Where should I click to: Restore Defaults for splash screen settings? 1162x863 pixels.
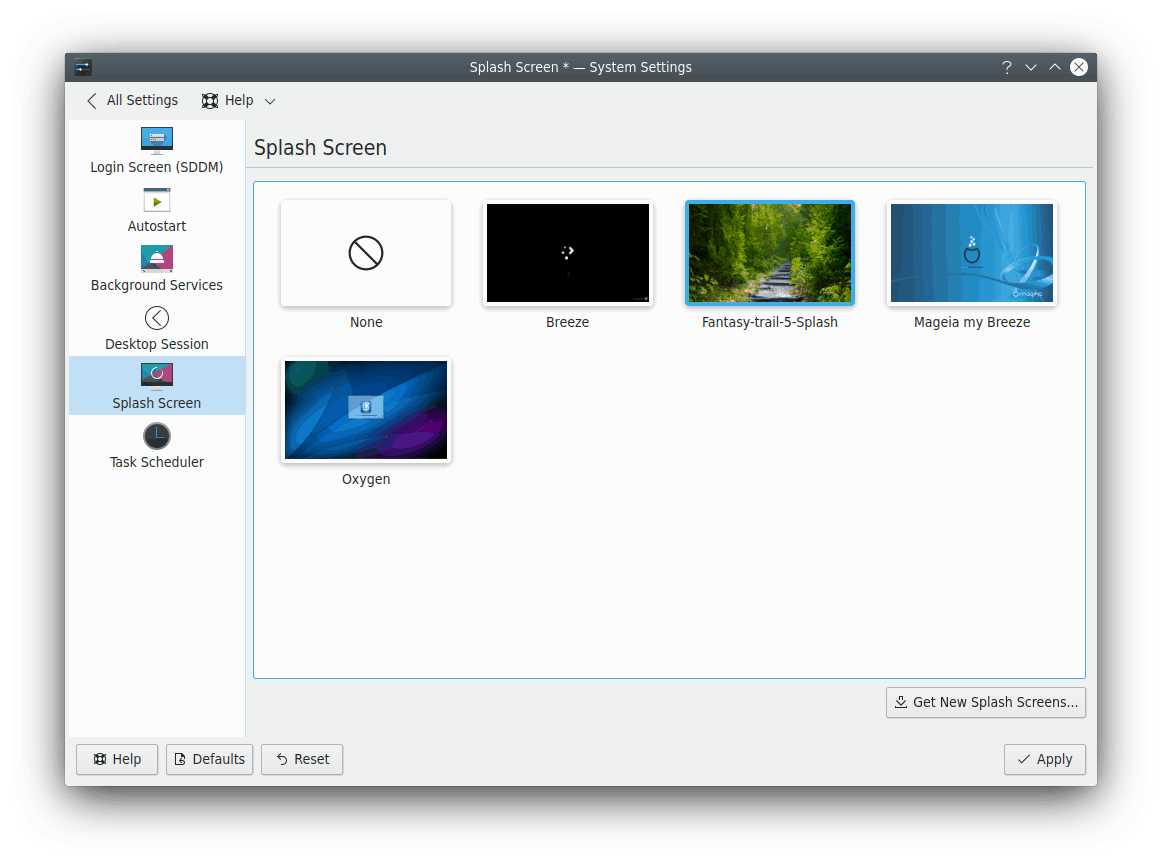pos(209,759)
